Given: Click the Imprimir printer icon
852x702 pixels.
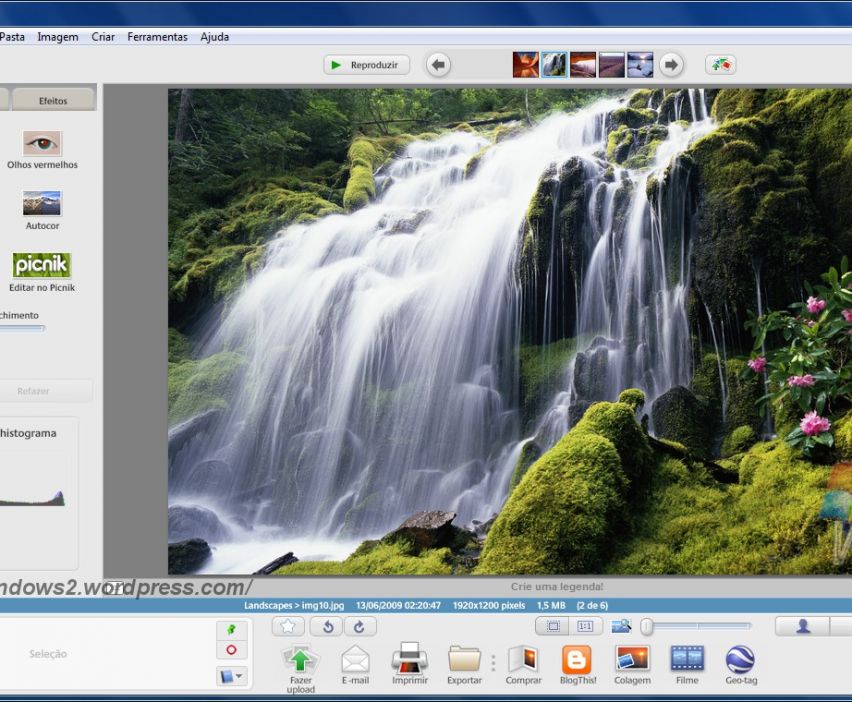Looking at the screenshot, I should 410,659.
